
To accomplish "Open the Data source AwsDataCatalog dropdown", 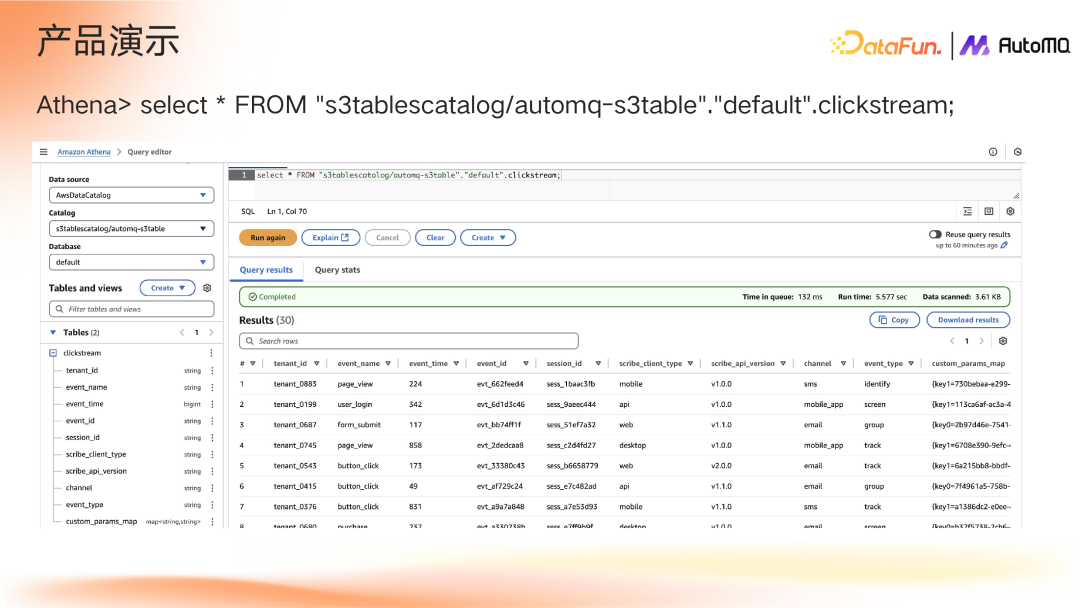I will click(x=132, y=195).
